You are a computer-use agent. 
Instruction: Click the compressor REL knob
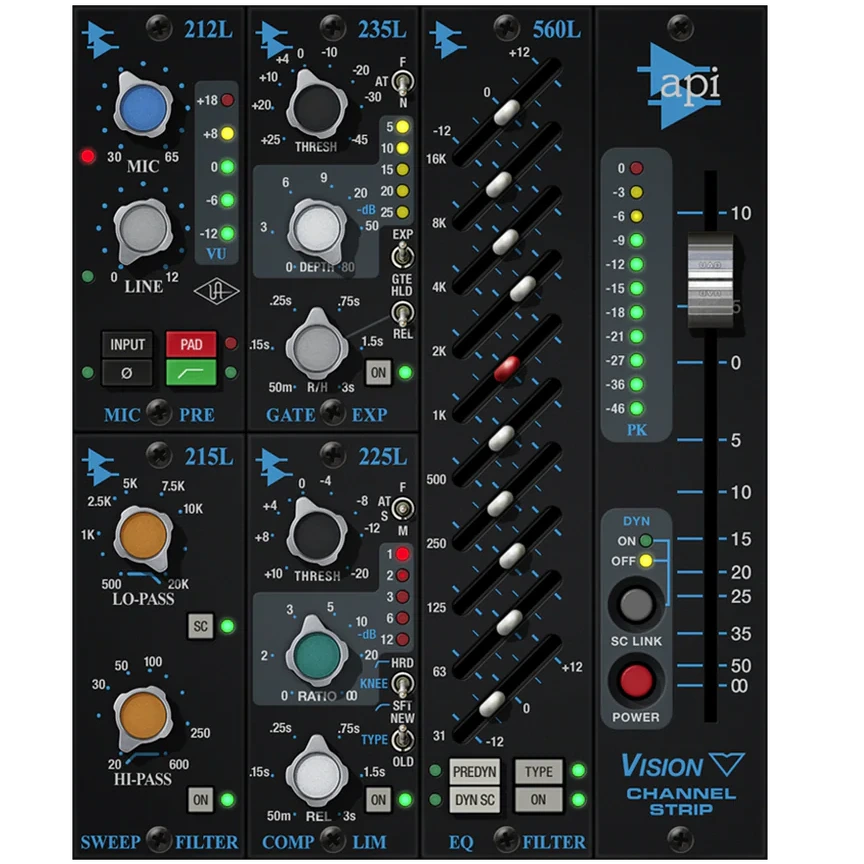click(x=317, y=773)
